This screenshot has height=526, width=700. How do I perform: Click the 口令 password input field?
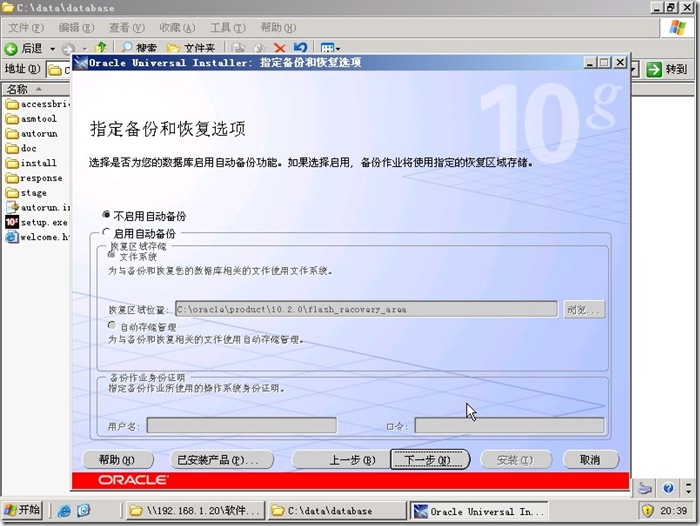point(509,426)
